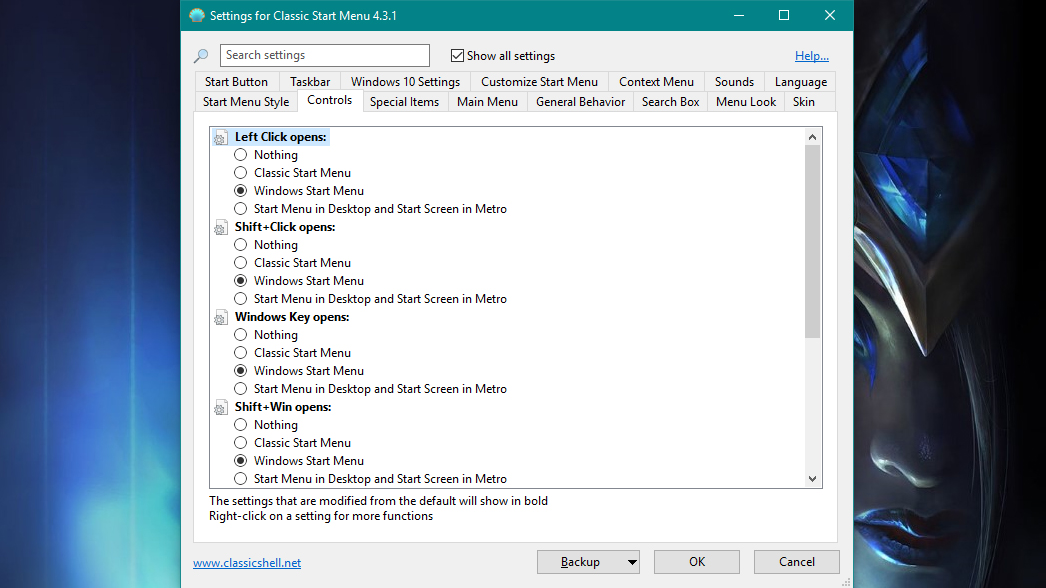Select the Controls tab
1046x588 pixels.
[330, 100]
